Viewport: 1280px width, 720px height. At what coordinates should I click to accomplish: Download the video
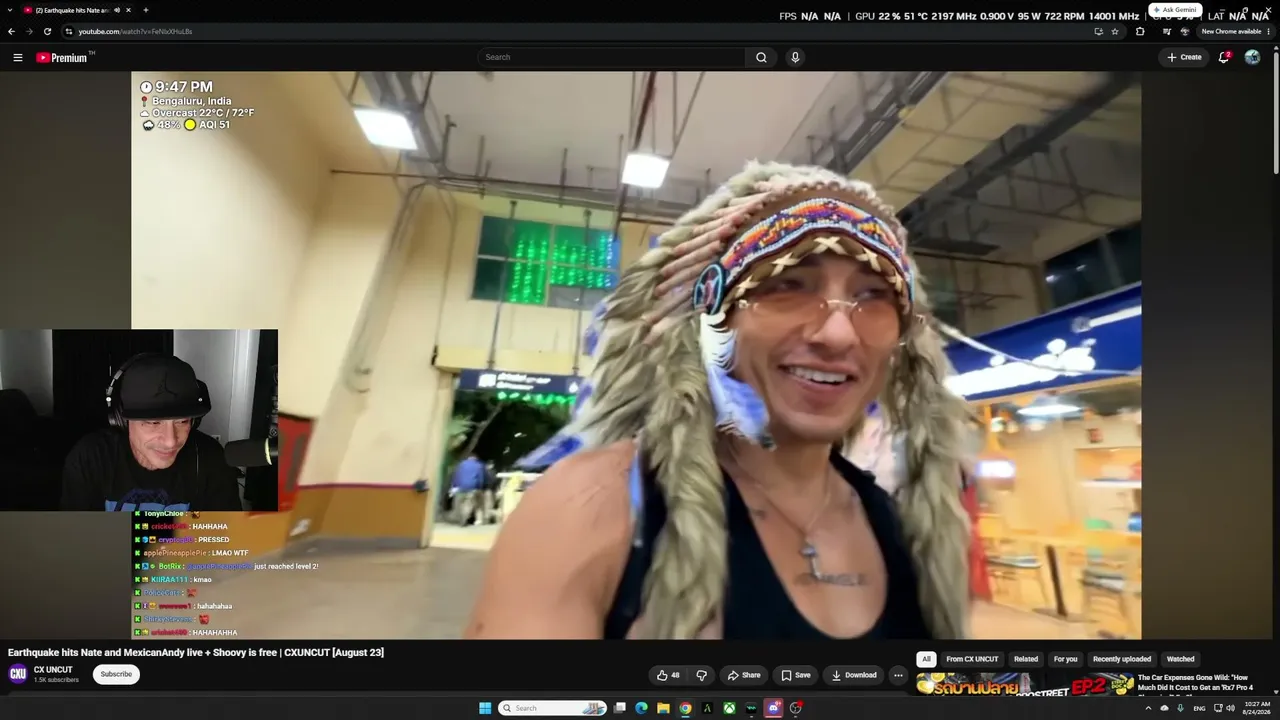(854, 675)
